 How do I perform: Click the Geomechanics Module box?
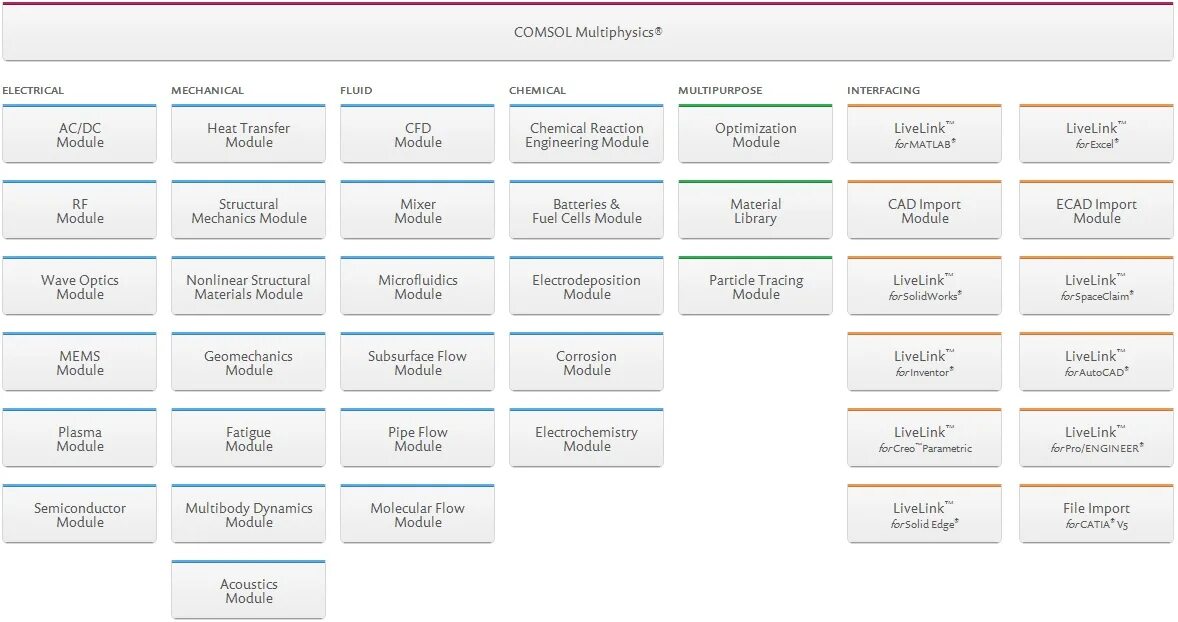tap(249, 361)
